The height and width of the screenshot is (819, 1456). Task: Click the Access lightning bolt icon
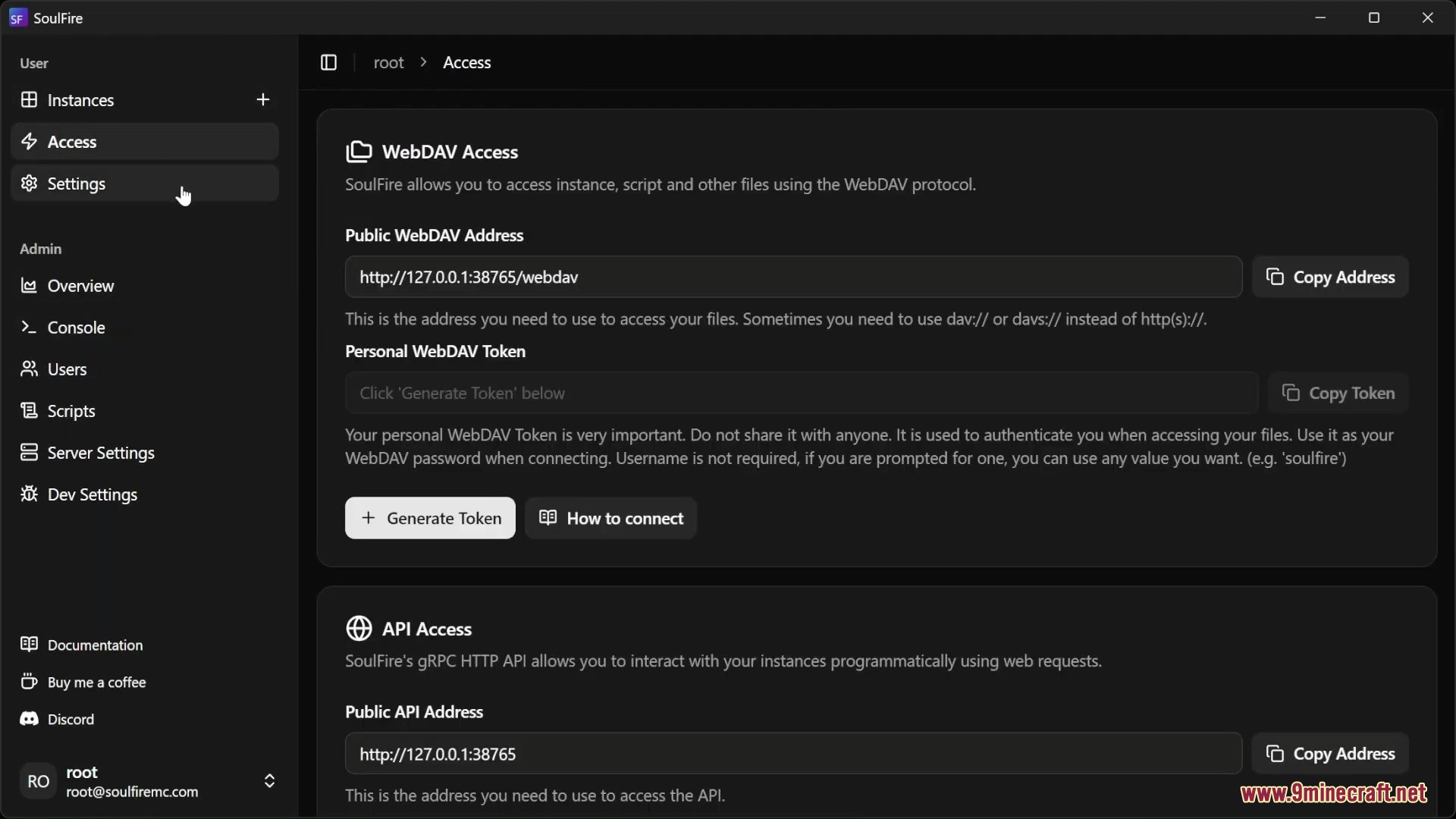click(x=29, y=141)
